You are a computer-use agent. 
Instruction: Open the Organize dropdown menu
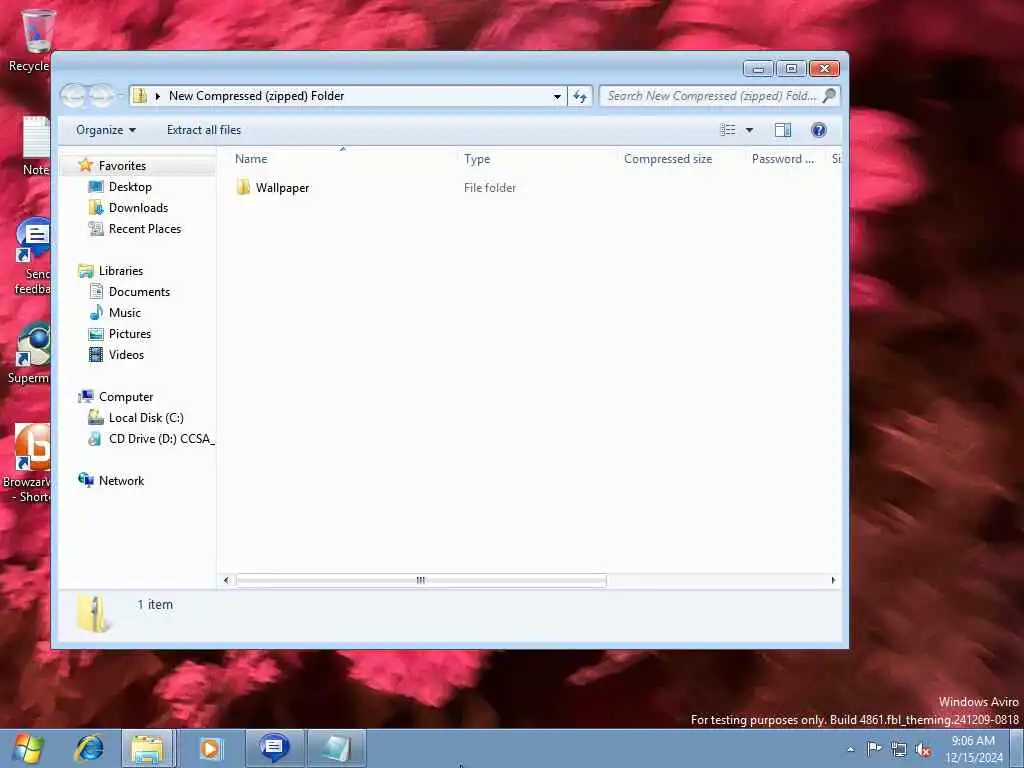click(106, 130)
